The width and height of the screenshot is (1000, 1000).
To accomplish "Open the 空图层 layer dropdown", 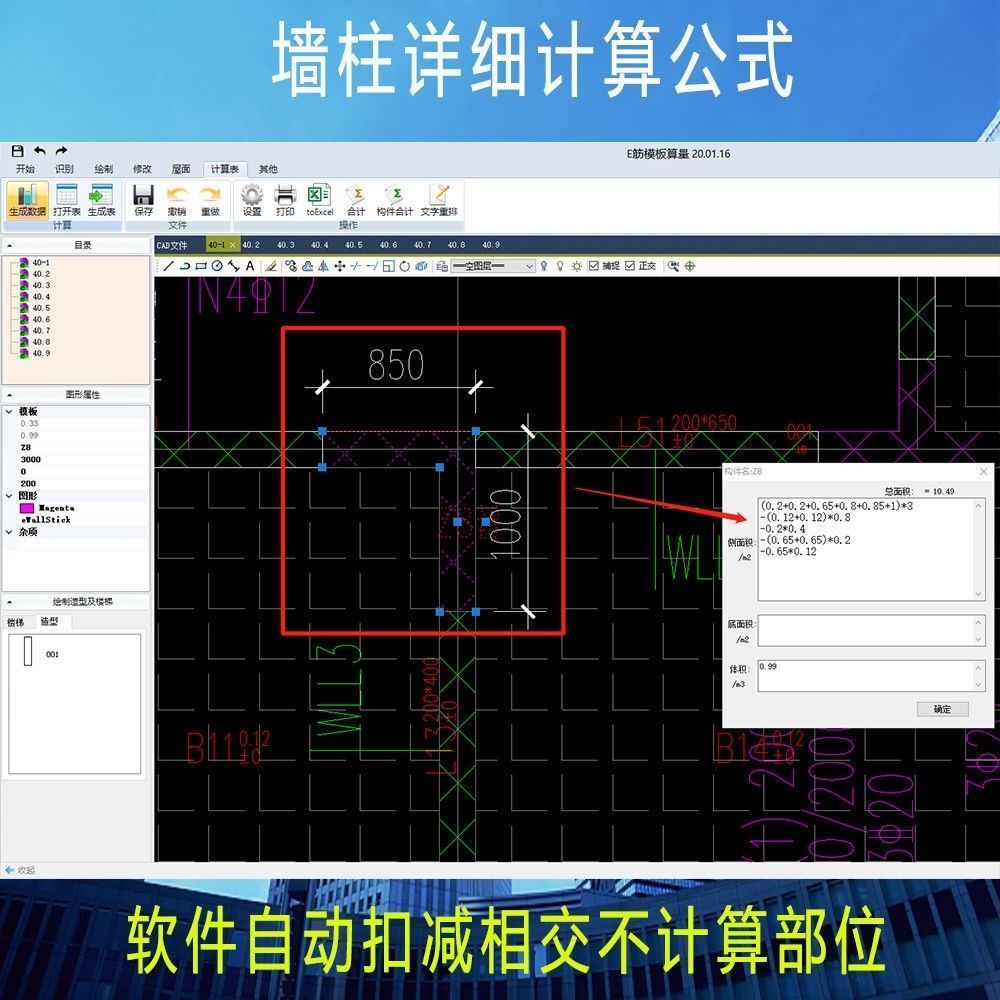I will pos(493,266).
